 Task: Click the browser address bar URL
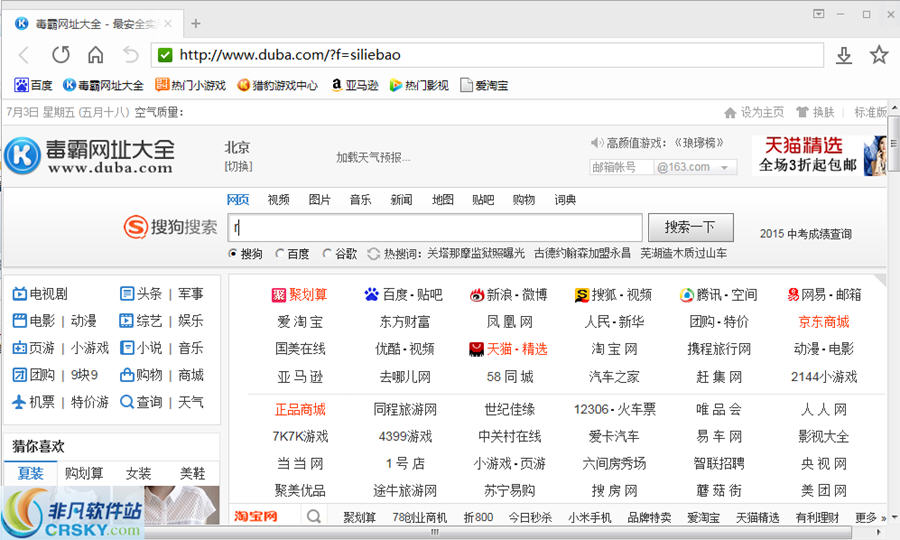pos(488,55)
